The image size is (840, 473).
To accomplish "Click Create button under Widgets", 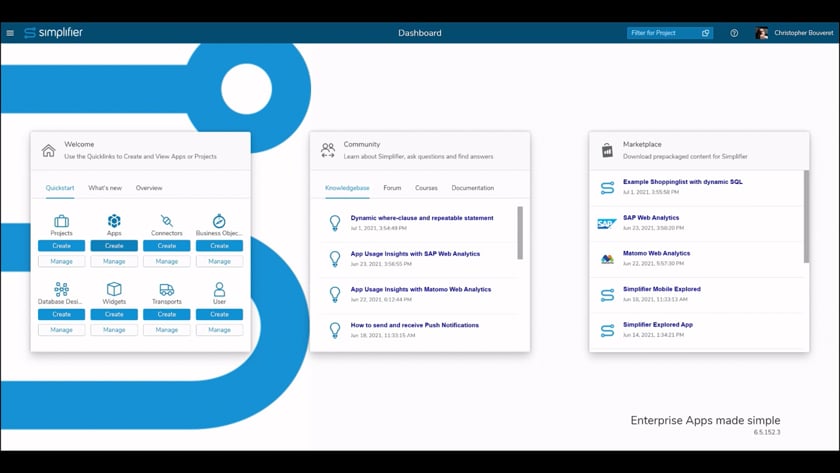I will click(114, 314).
